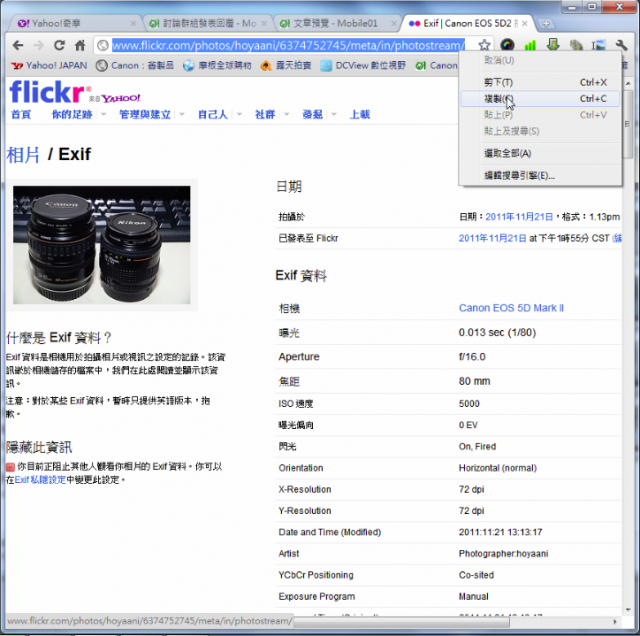
Task: Click the Photographer:hoyaani artist value
Action: [x=503, y=554]
